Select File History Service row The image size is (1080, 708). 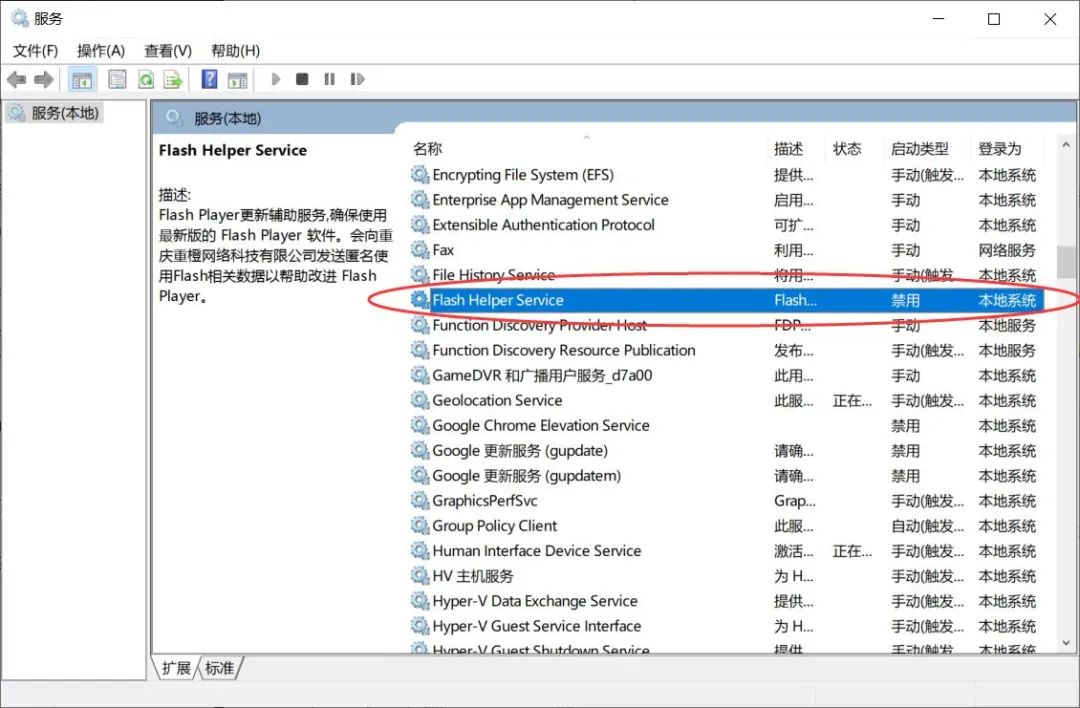click(727, 275)
